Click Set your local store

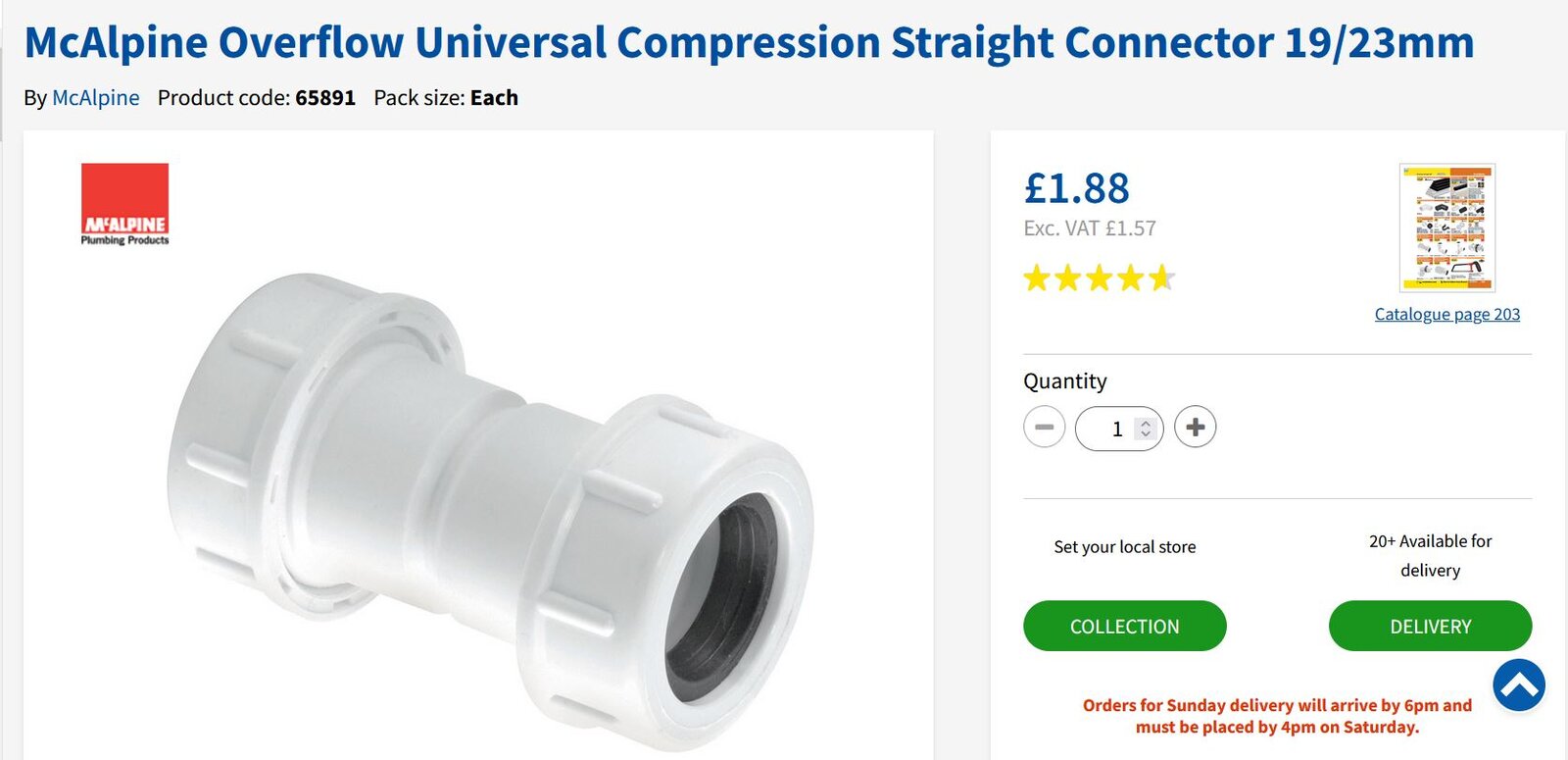[1123, 546]
